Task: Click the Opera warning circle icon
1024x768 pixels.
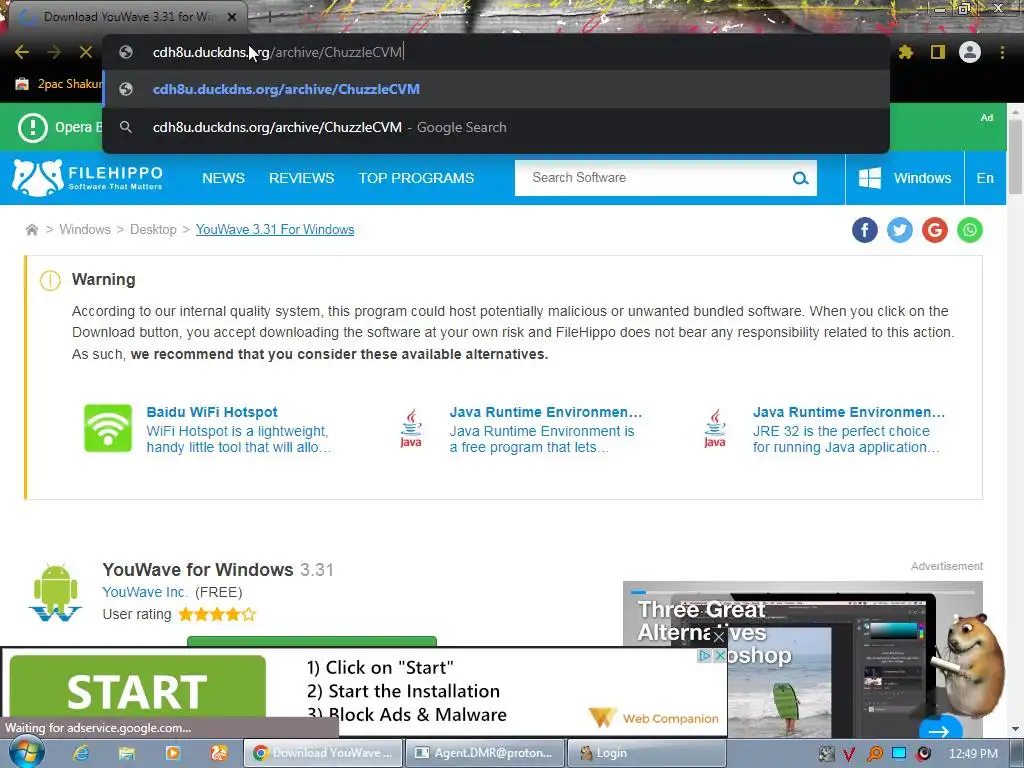Action: [33, 127]
